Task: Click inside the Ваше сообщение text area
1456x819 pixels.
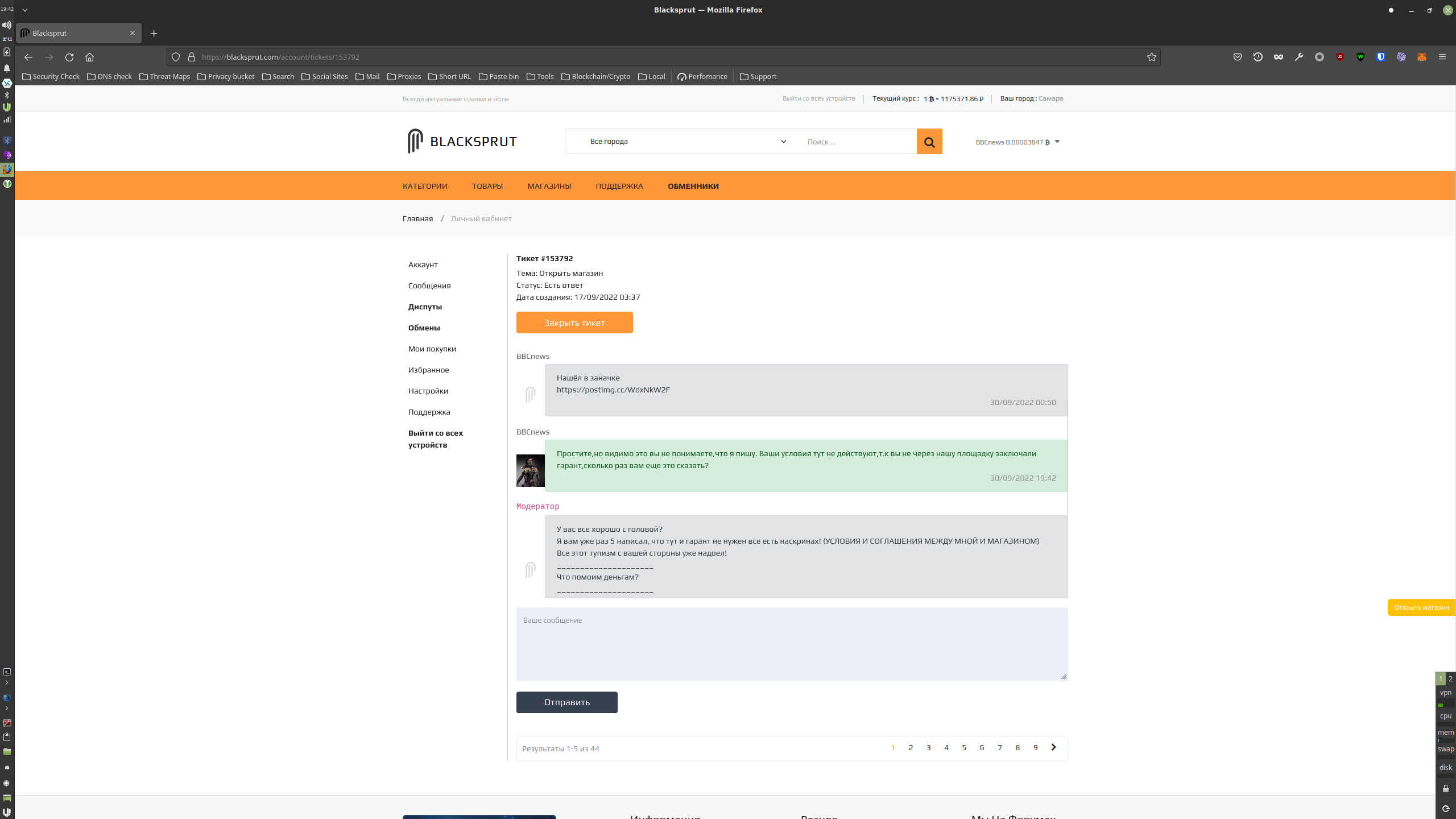Action: coord(792,644)
